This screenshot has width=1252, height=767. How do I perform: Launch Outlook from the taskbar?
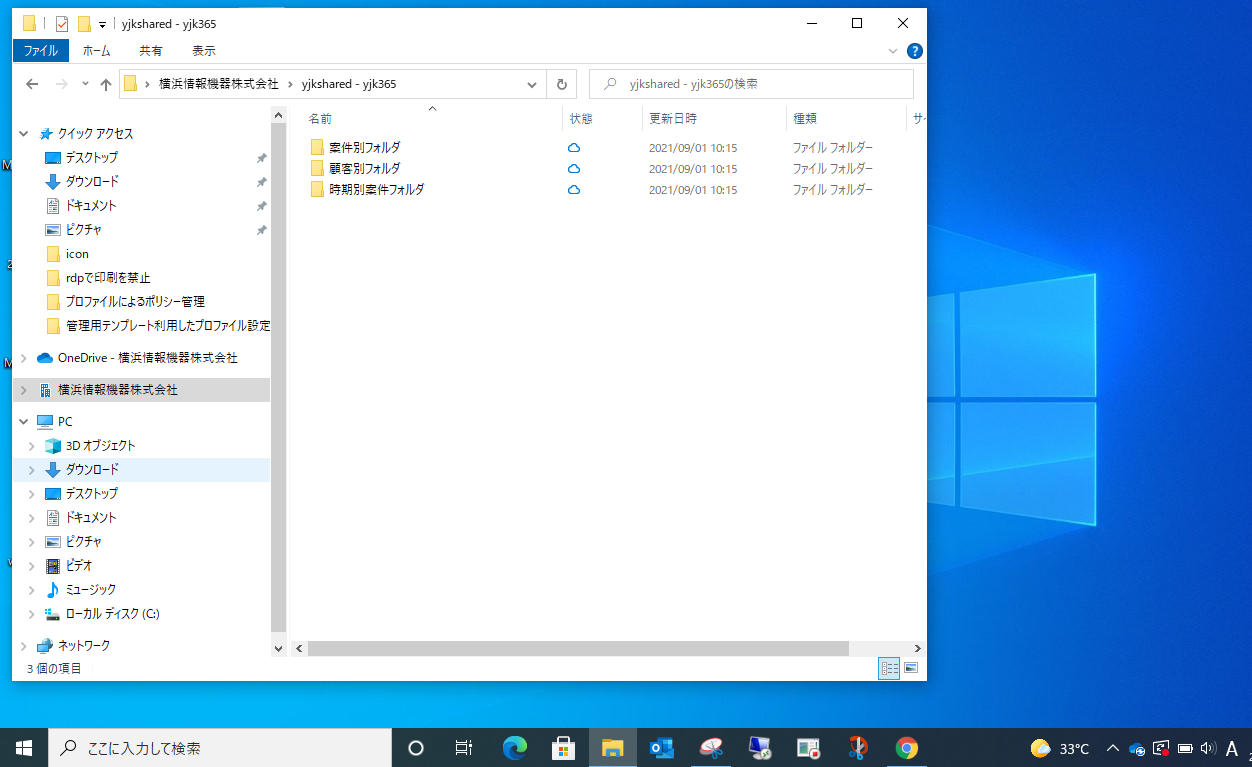tap(661, 748)
